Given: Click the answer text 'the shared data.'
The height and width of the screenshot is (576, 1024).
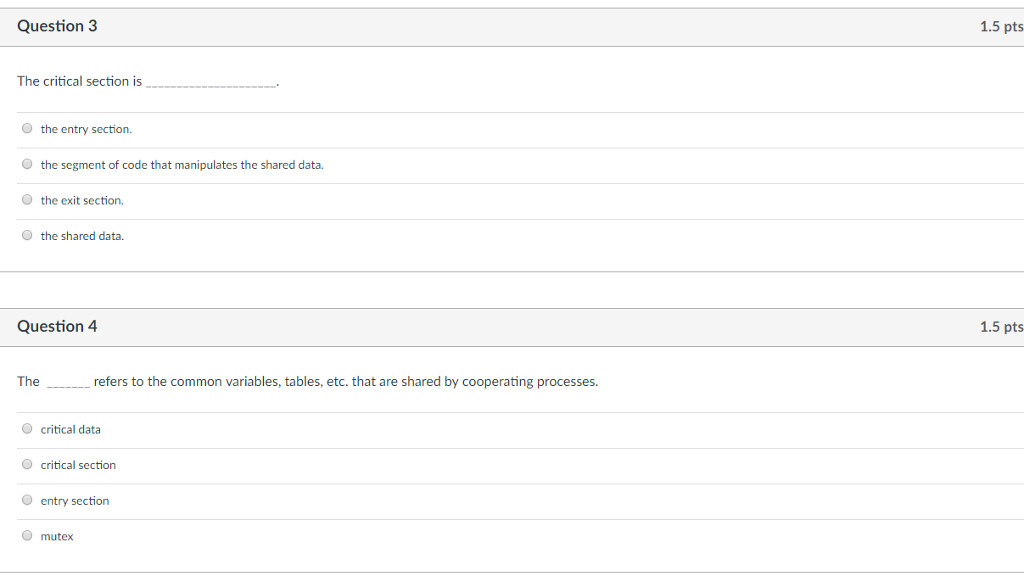Looking at the screenshot, I should pyautogui.click(x=82, y=236).
